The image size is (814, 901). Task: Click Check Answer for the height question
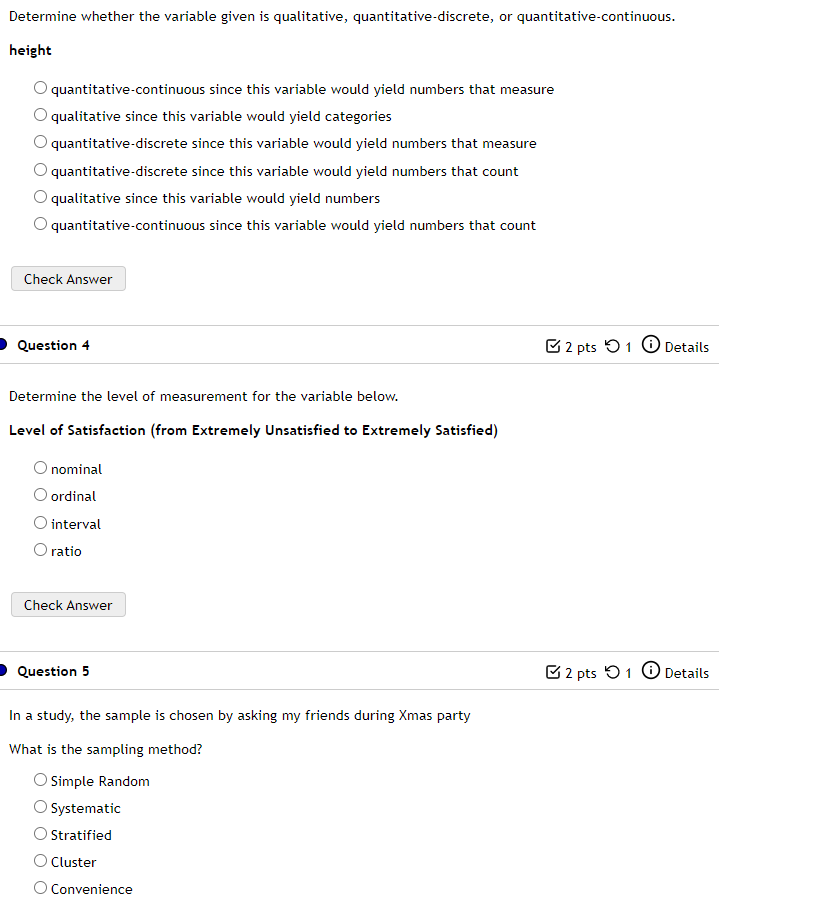pos(67,278)
